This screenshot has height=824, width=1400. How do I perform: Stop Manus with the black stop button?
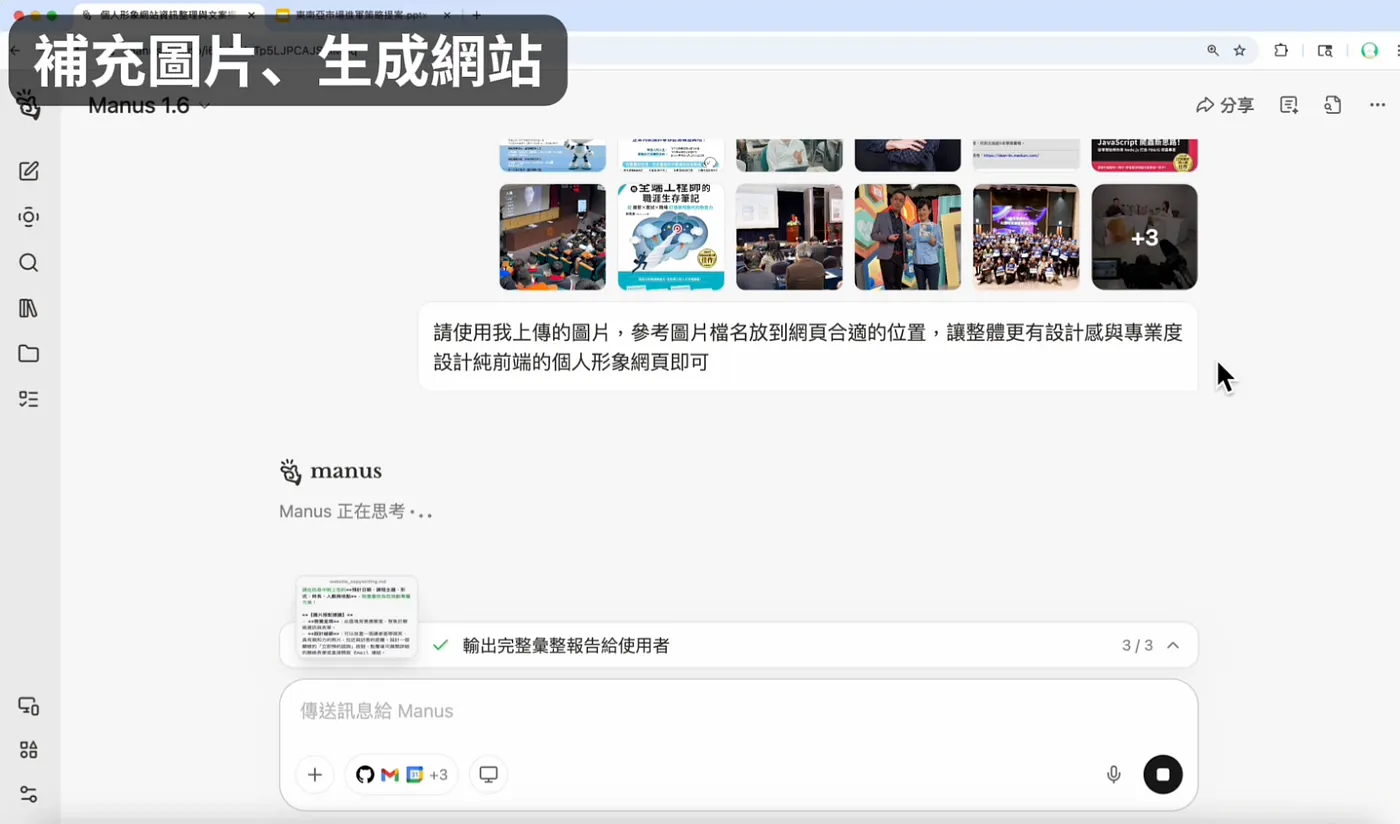[1163, 774]
